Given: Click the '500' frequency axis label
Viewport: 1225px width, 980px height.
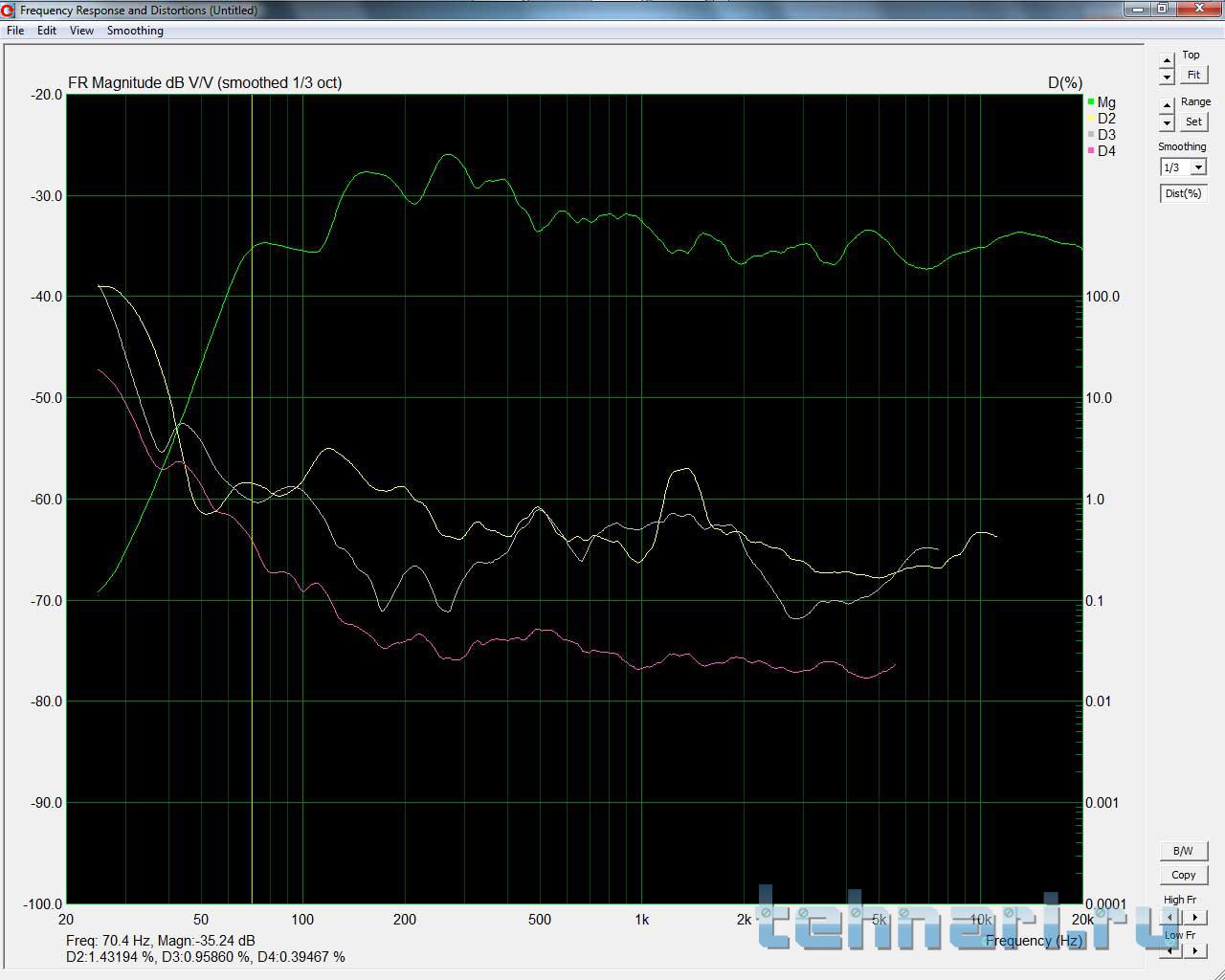Looking at the screenshot, I should click(540, 920).
